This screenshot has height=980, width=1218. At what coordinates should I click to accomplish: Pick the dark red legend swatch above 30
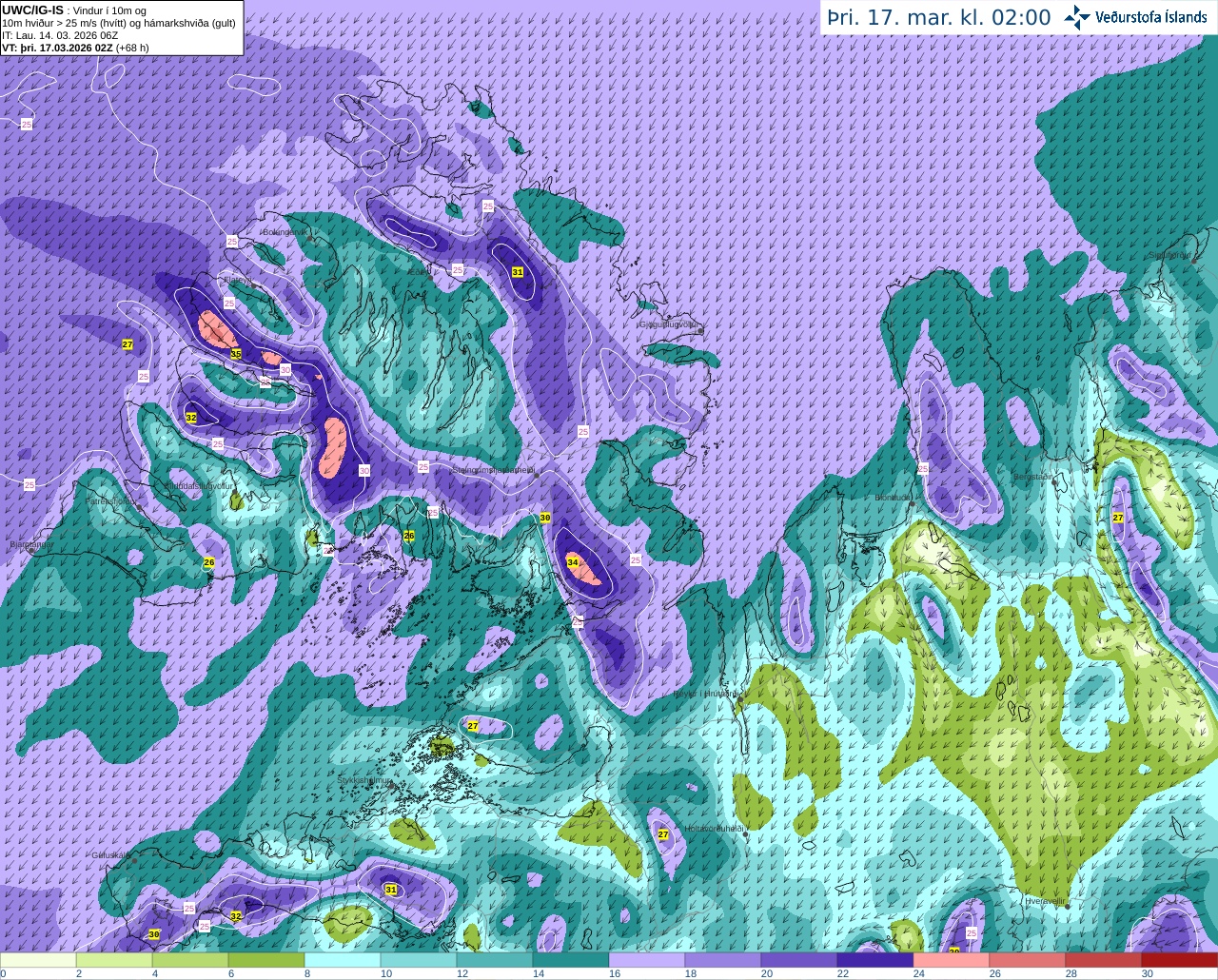(x=1180, y=959)
